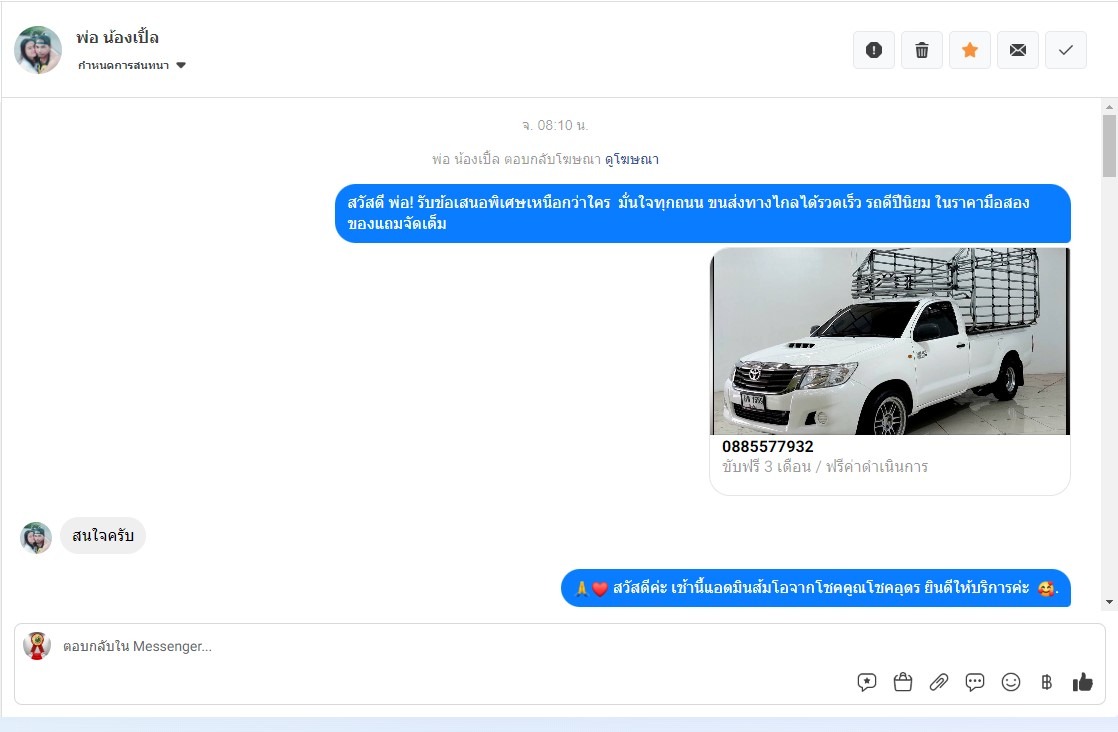Toggle the orange follow-up star
This screenshot has height=732, width=1118.
[x=969, y=50]
